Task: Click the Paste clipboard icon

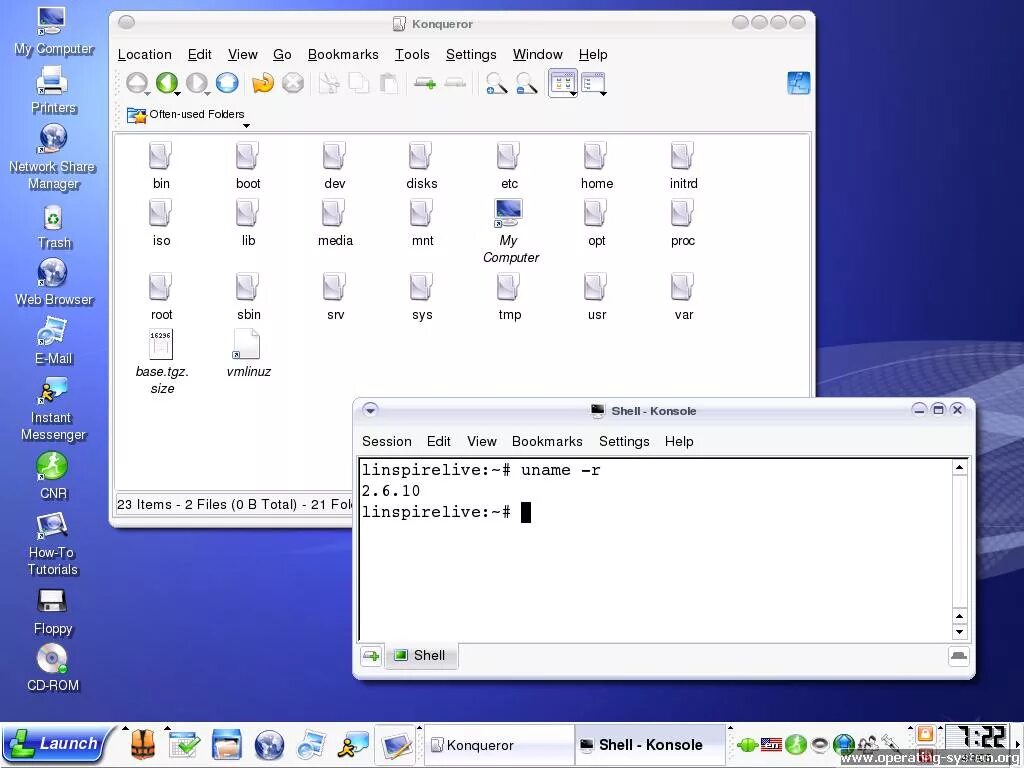Action: coord(389,84)
